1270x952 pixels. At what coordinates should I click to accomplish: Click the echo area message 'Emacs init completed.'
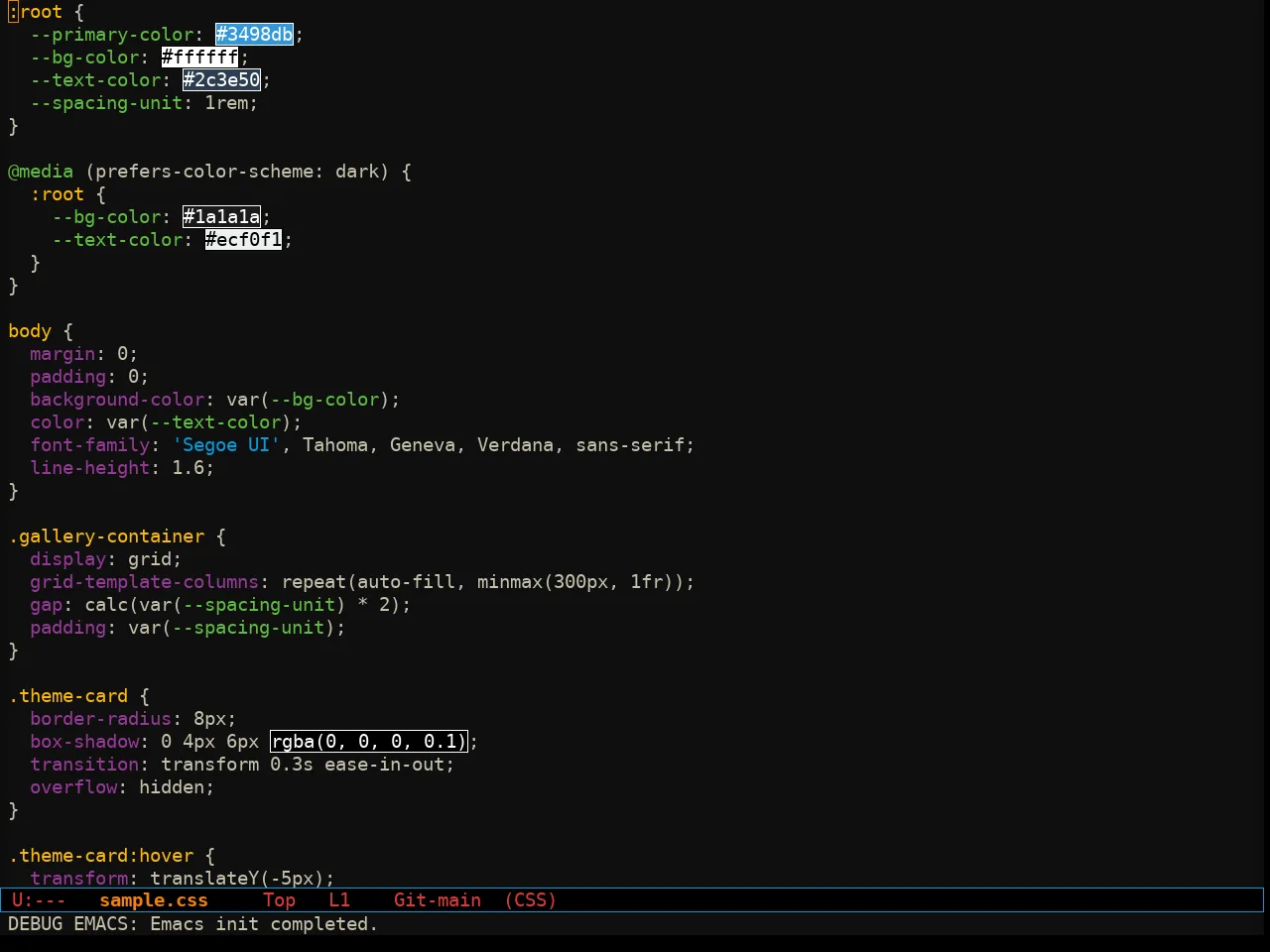[264, 924]
